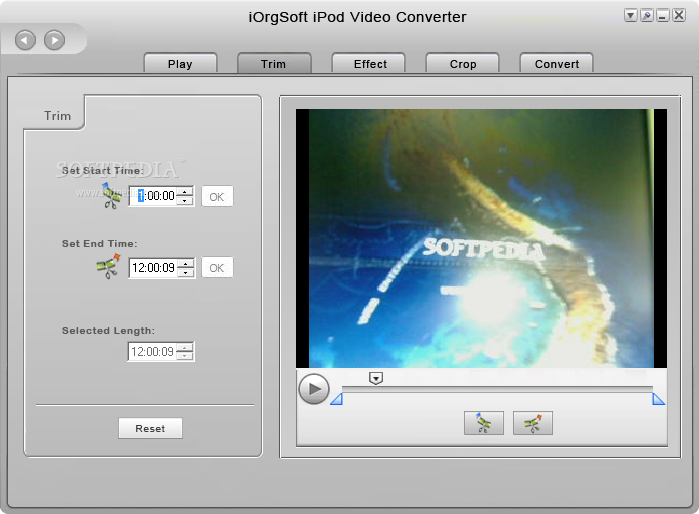The height and width of the screenshot is (514, 699).
Task: Open the Play tab
Action: tap(180, 64)
